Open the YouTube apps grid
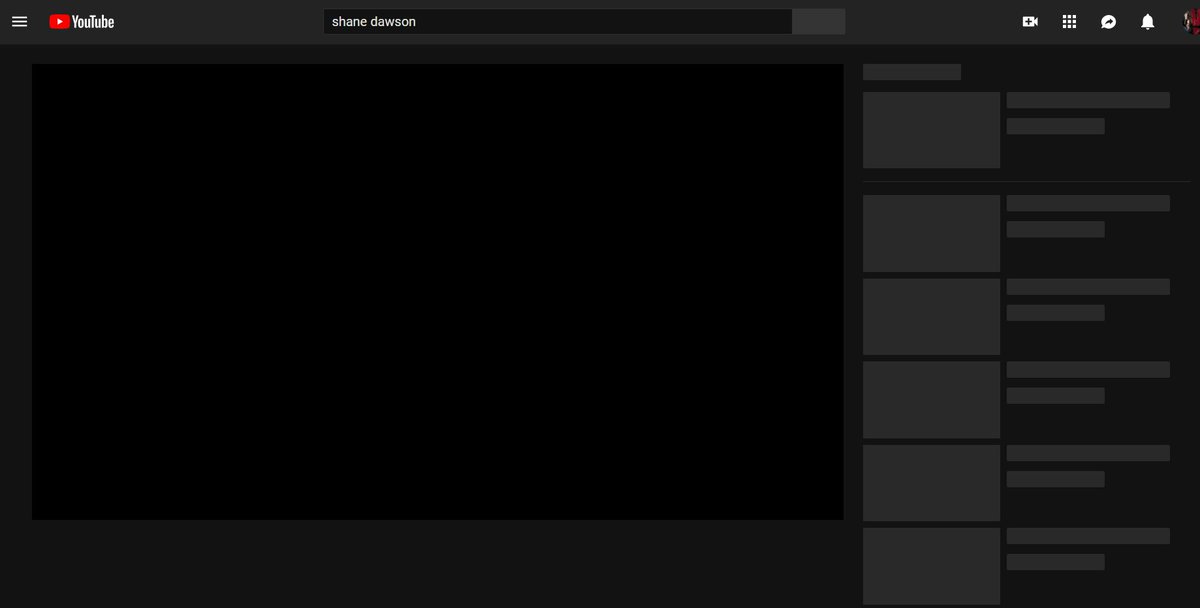 click(1069, 21)
